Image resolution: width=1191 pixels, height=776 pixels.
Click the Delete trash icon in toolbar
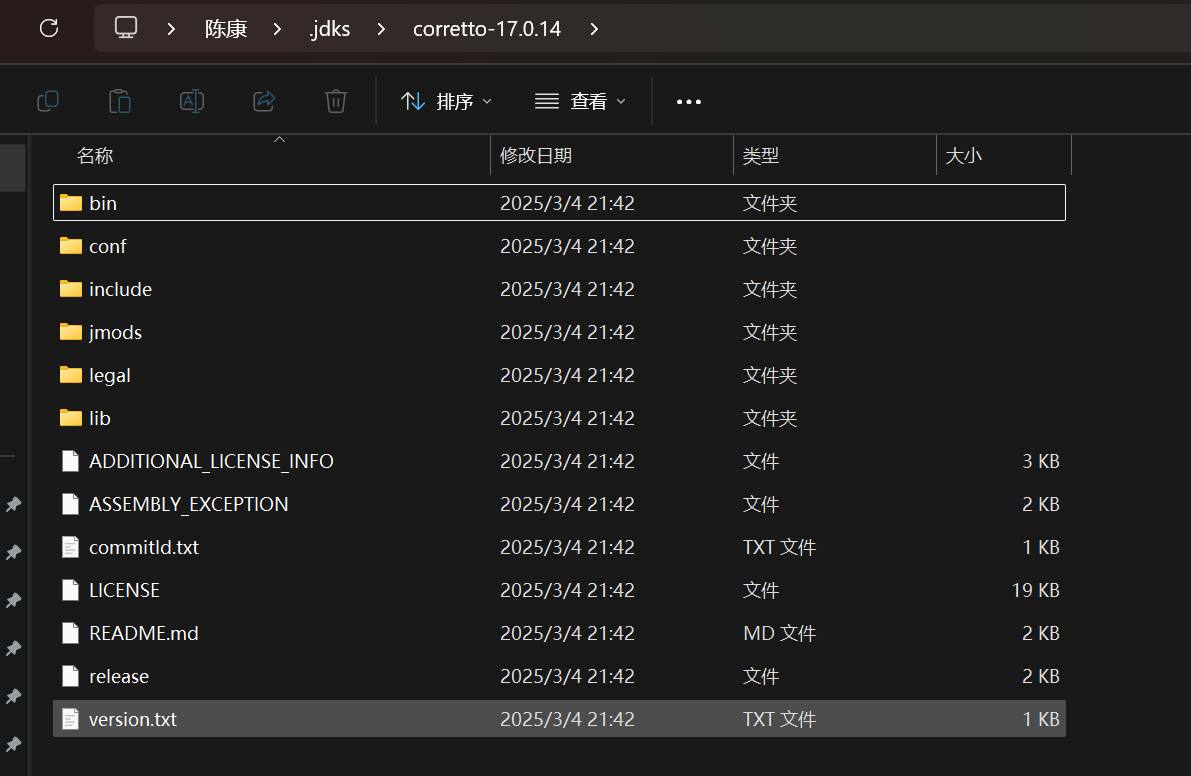point(336,101)
